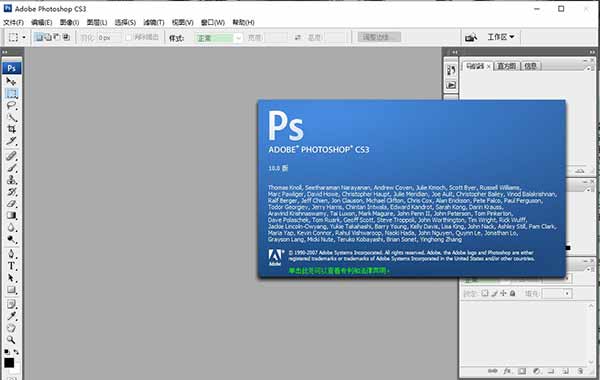Select the Type tool
Image resolution: width=600 pixels, height=380 pixels.
11,266
